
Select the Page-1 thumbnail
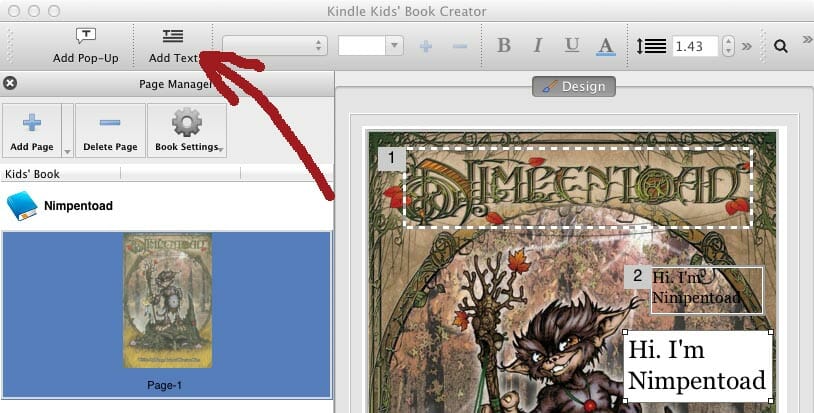[167, 300]
